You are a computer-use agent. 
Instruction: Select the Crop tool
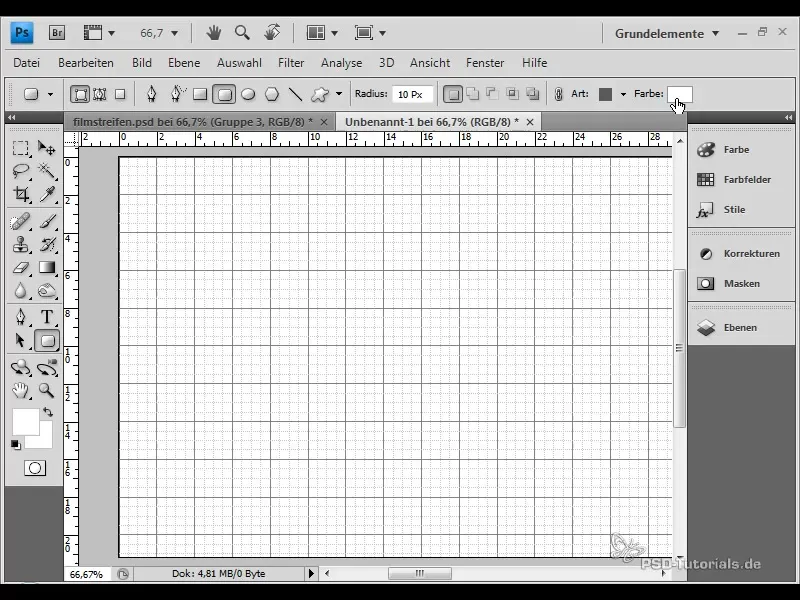pyautogui.click(x=20, y=194)
